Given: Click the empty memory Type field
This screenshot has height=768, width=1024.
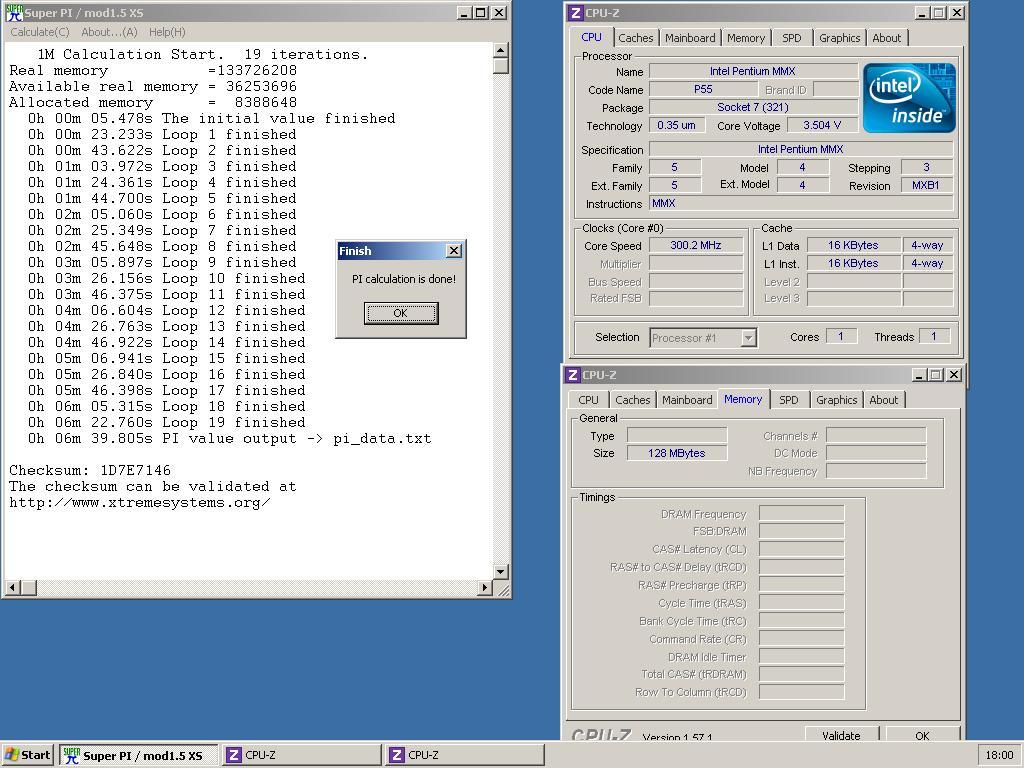Looking at the screenshot, I should [677, 435].
